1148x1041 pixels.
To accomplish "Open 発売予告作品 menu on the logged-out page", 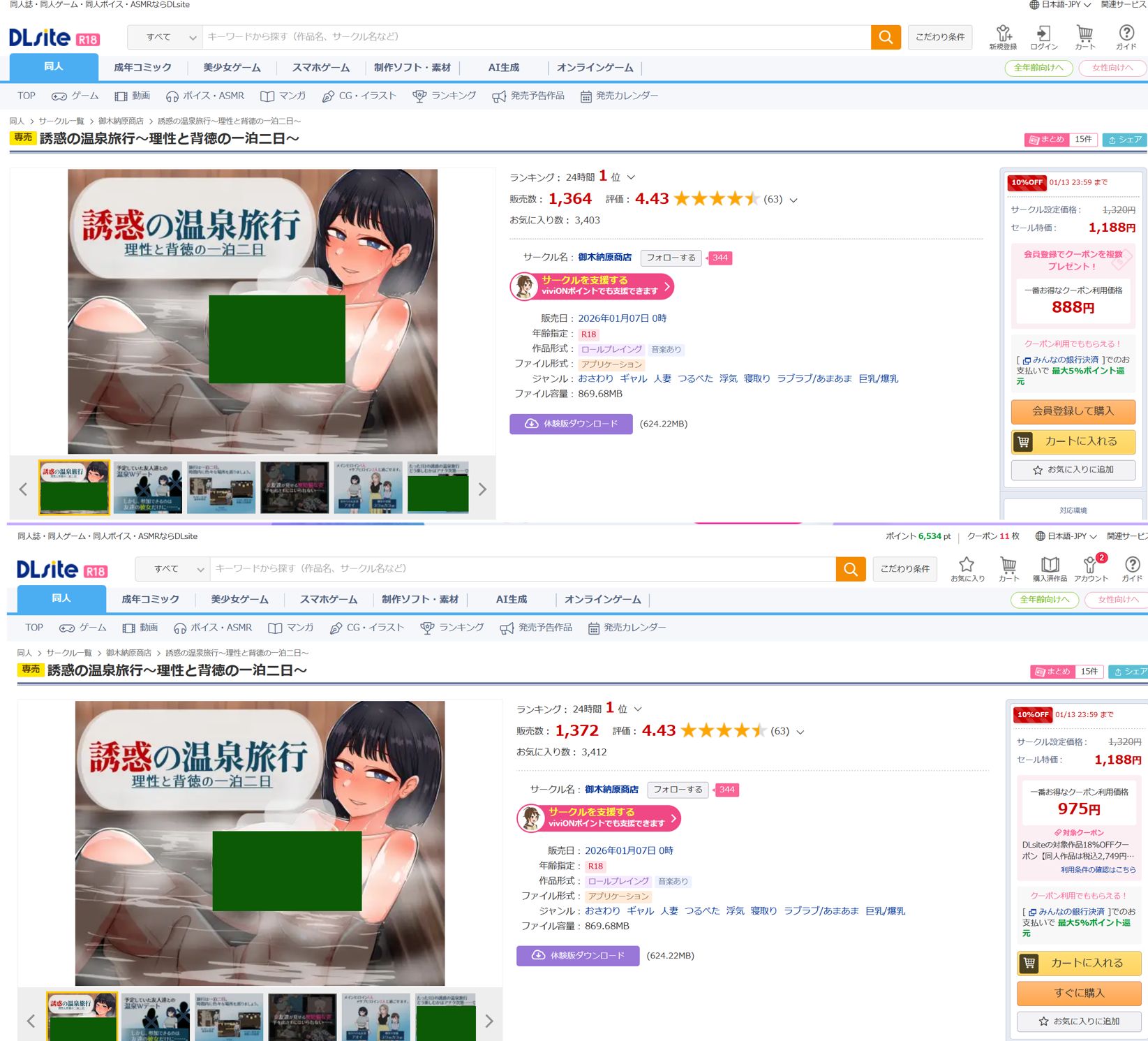I will click(528, 96).
